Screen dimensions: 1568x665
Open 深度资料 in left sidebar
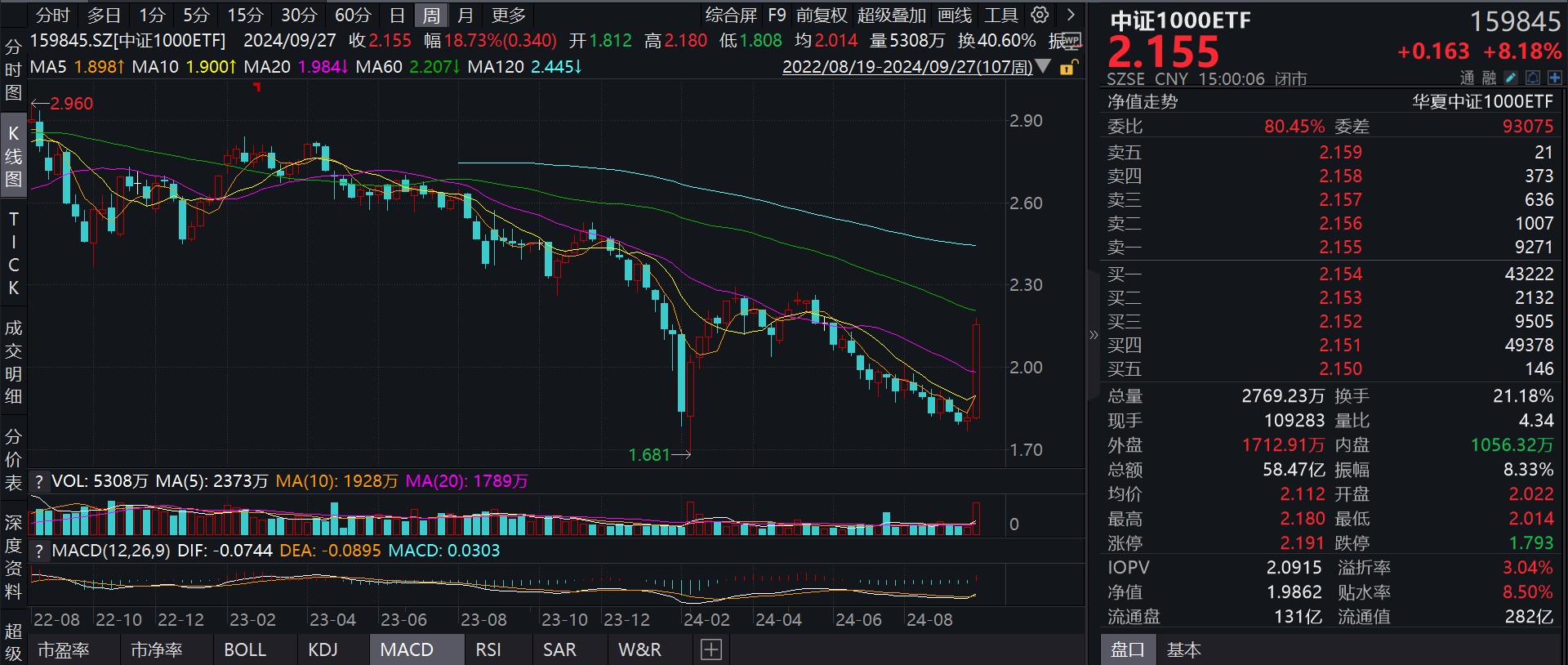pos(13,556)
